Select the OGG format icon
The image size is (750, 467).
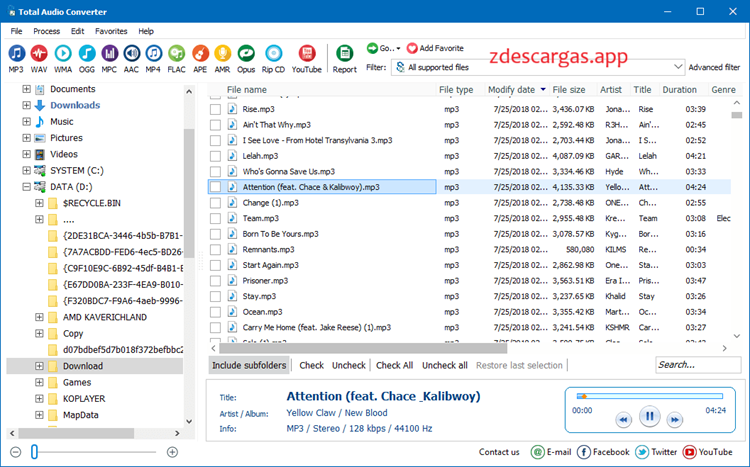point(87,54)
